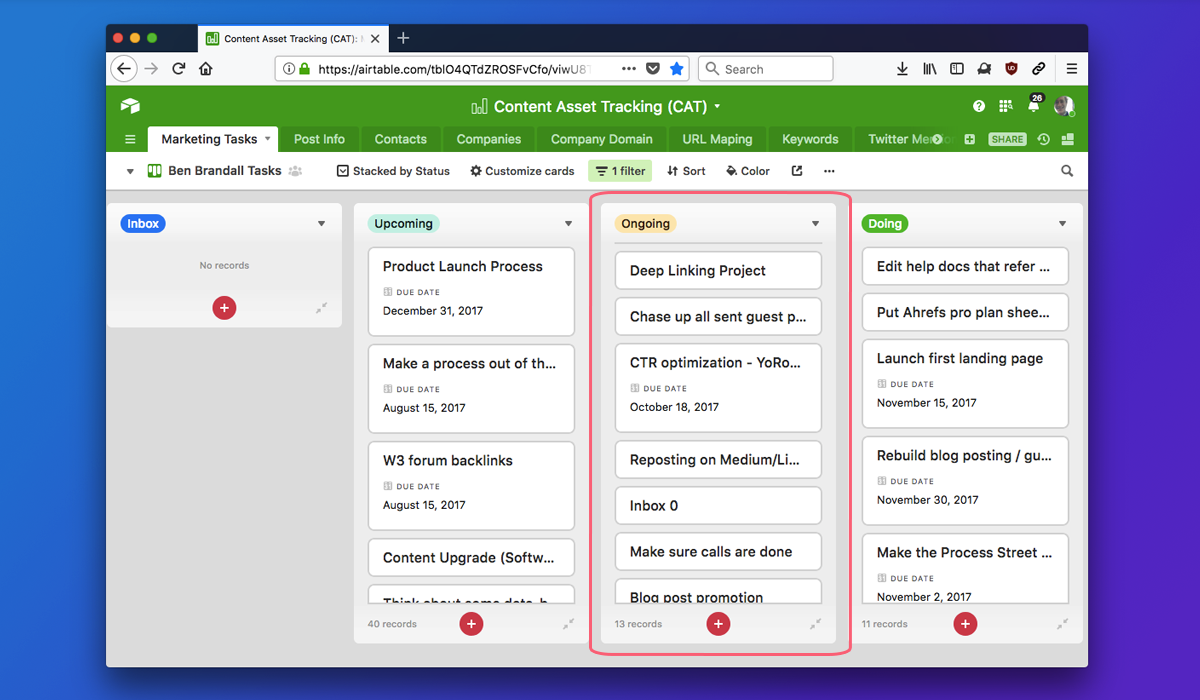Open a new Firefox tab
Screen dimensions: 1200x700
tap(403, 38)
